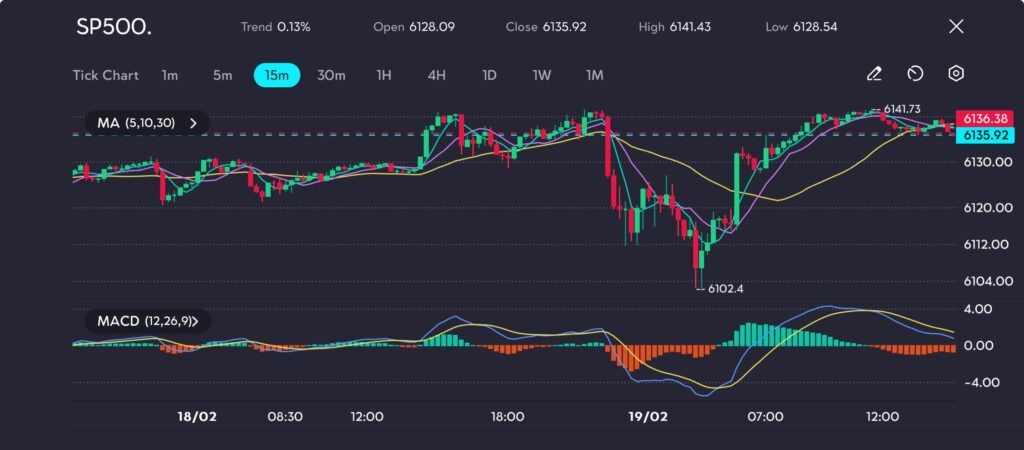Select the 1M monthly timeframe
Viewport: 1024px width, 450px height.
594,75
